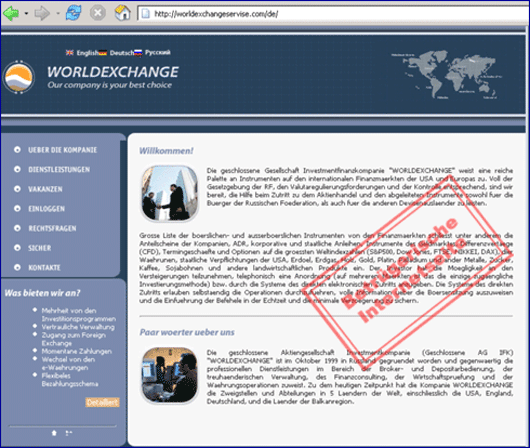The image size is (530, 448).
Task: Click the green browser Back arrow
Action: (x=11, y=14)
